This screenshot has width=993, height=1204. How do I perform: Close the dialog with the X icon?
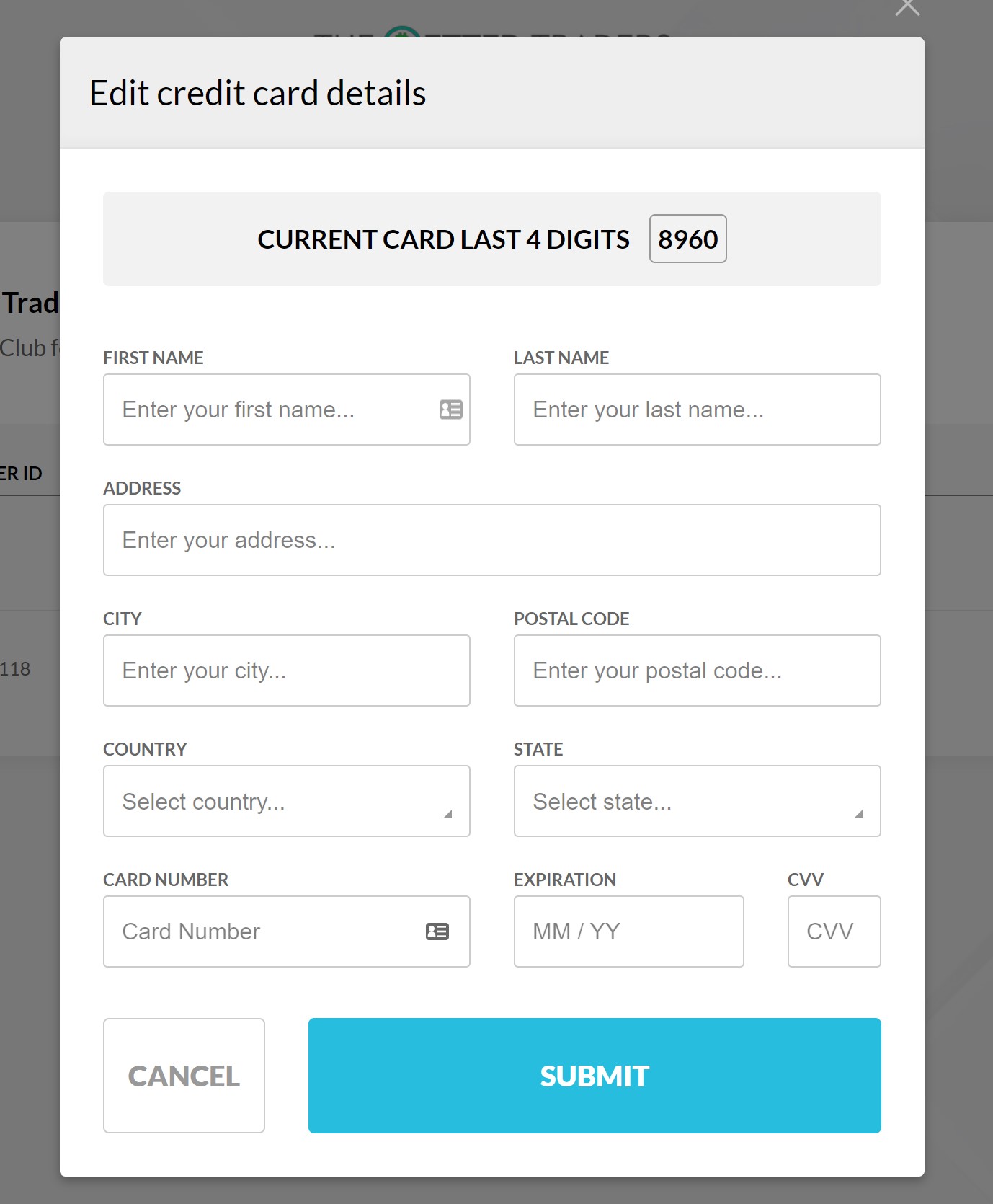coord(907,6)
